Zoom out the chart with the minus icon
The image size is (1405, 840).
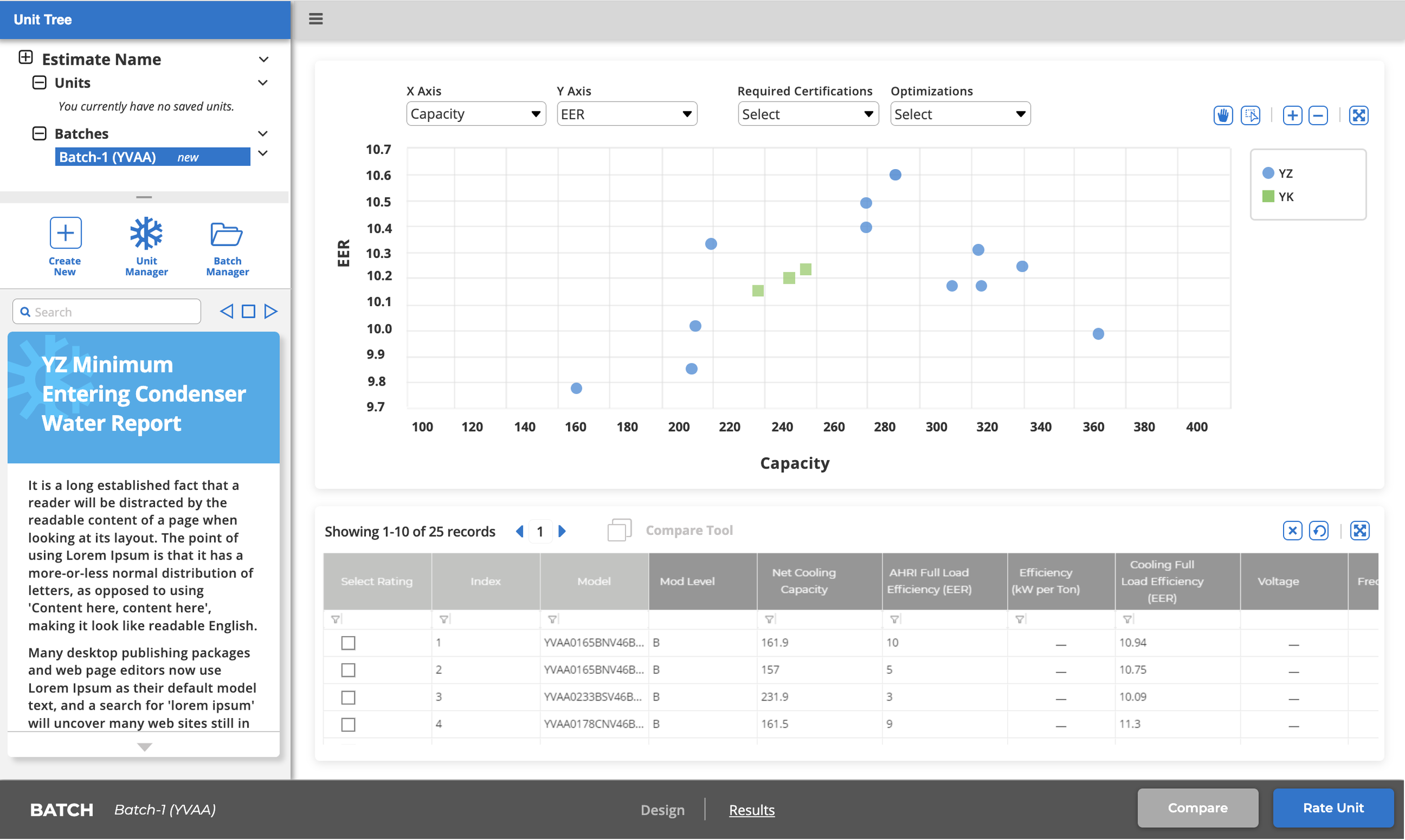point(1318,116)
